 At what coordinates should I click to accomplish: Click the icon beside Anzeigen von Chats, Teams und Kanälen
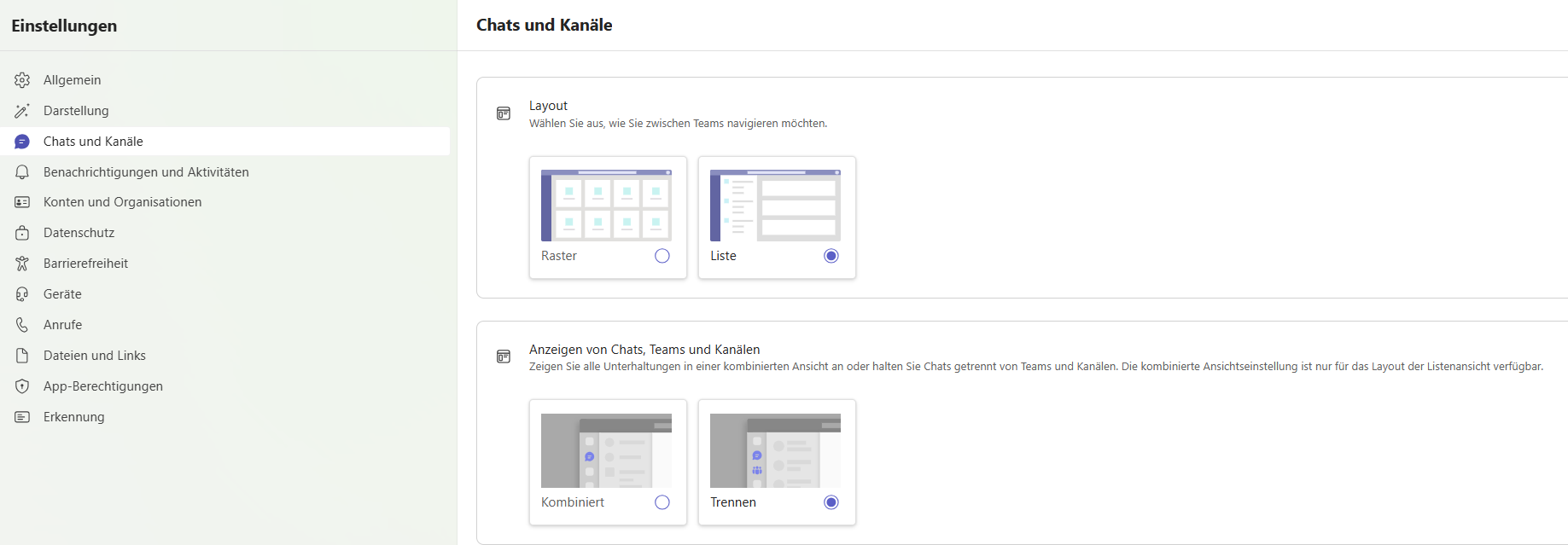[x=504, y=357]
